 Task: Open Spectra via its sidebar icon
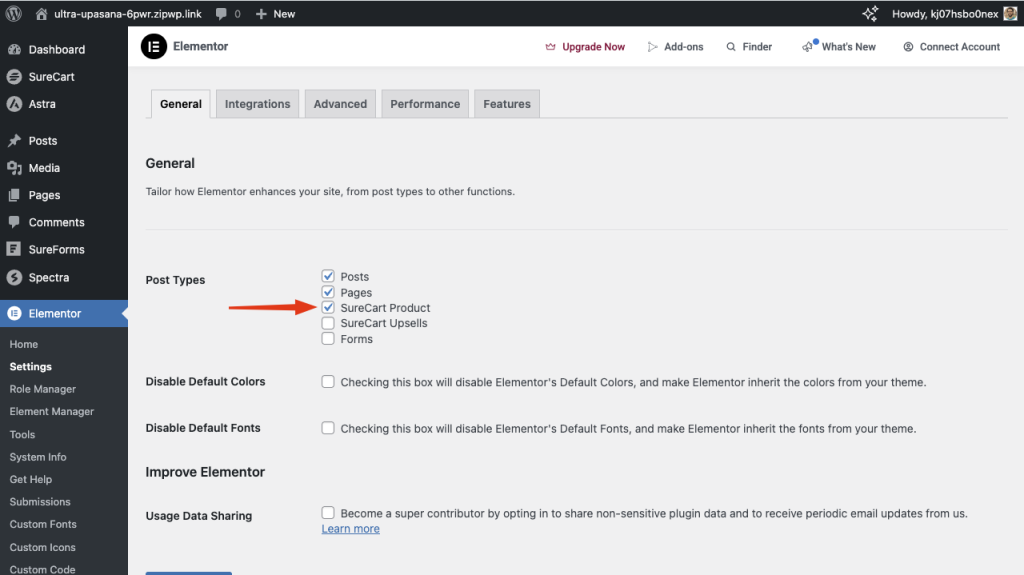[x=14, y=277]
